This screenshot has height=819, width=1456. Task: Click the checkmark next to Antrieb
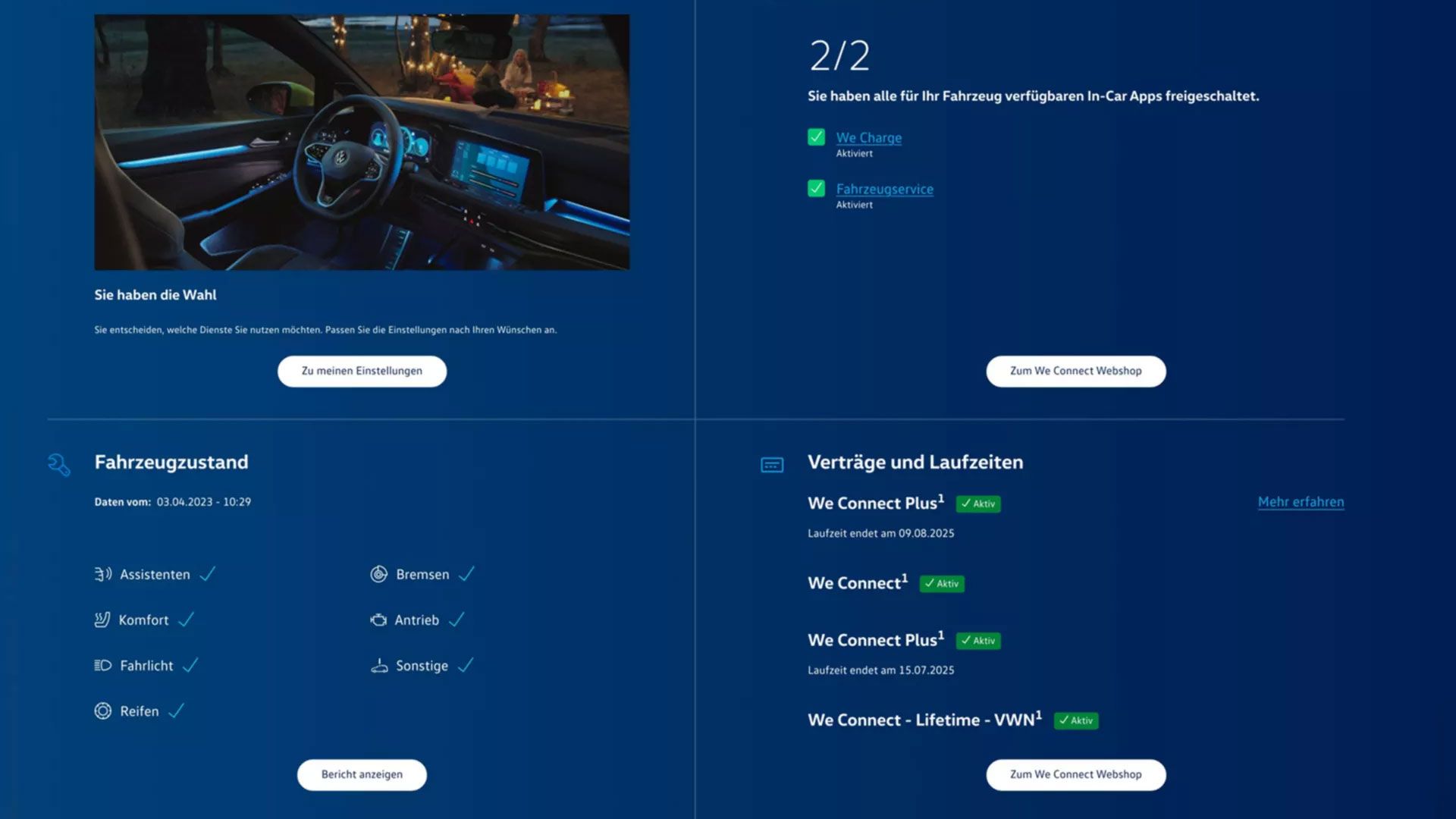457,620
